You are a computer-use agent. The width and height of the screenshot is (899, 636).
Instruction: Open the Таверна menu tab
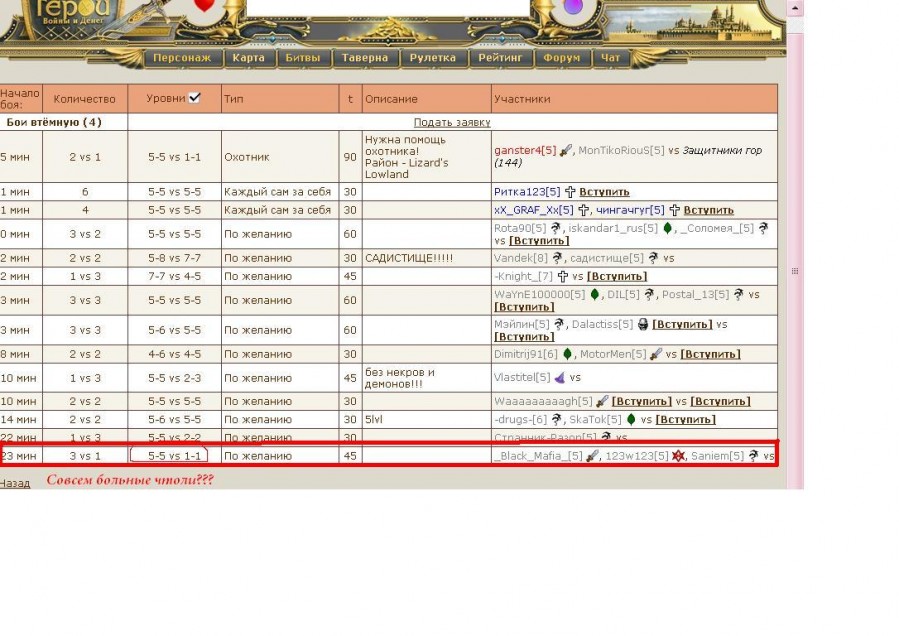[x=365, y=58]
